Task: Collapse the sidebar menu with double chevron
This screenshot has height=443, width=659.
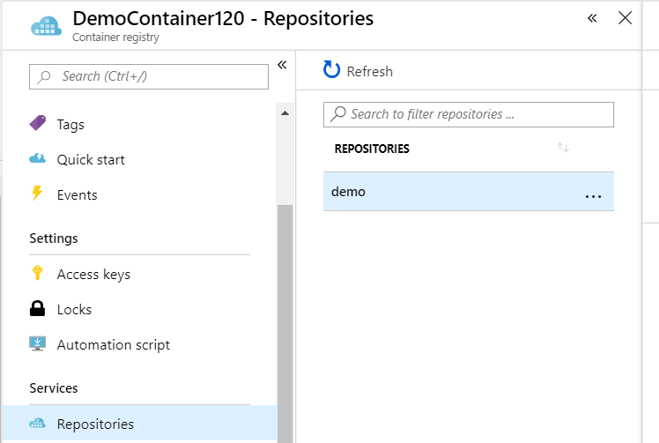Action: [x=282, y=65]
